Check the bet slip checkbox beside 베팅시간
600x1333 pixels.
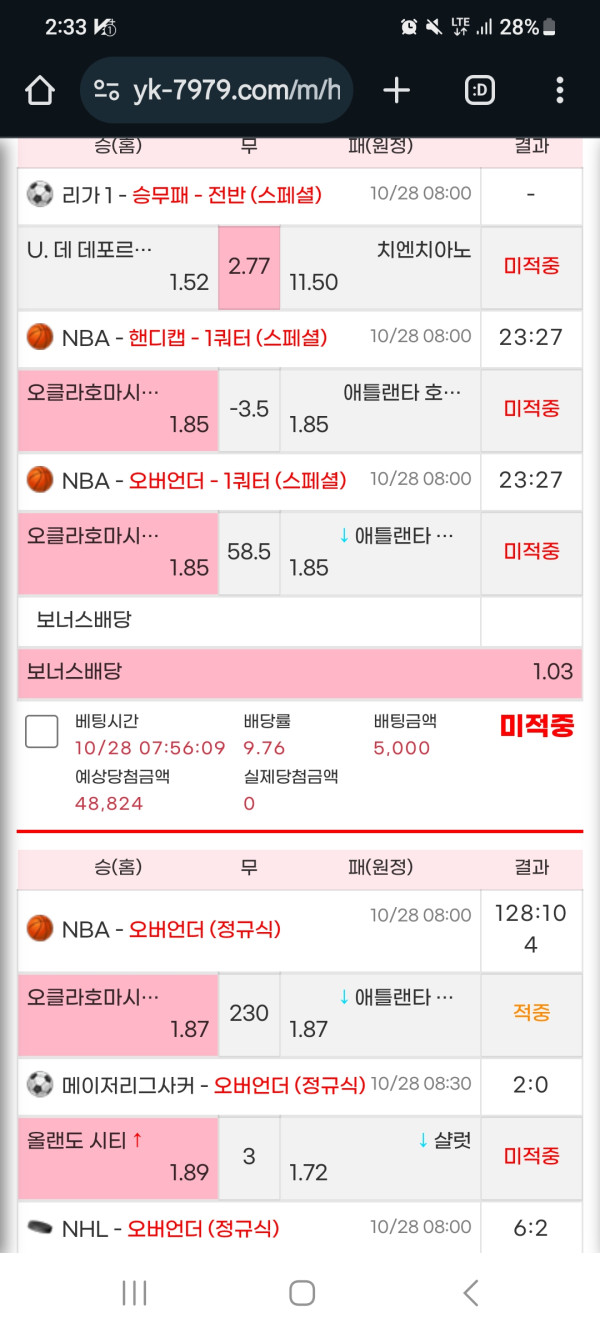point(42,731)
